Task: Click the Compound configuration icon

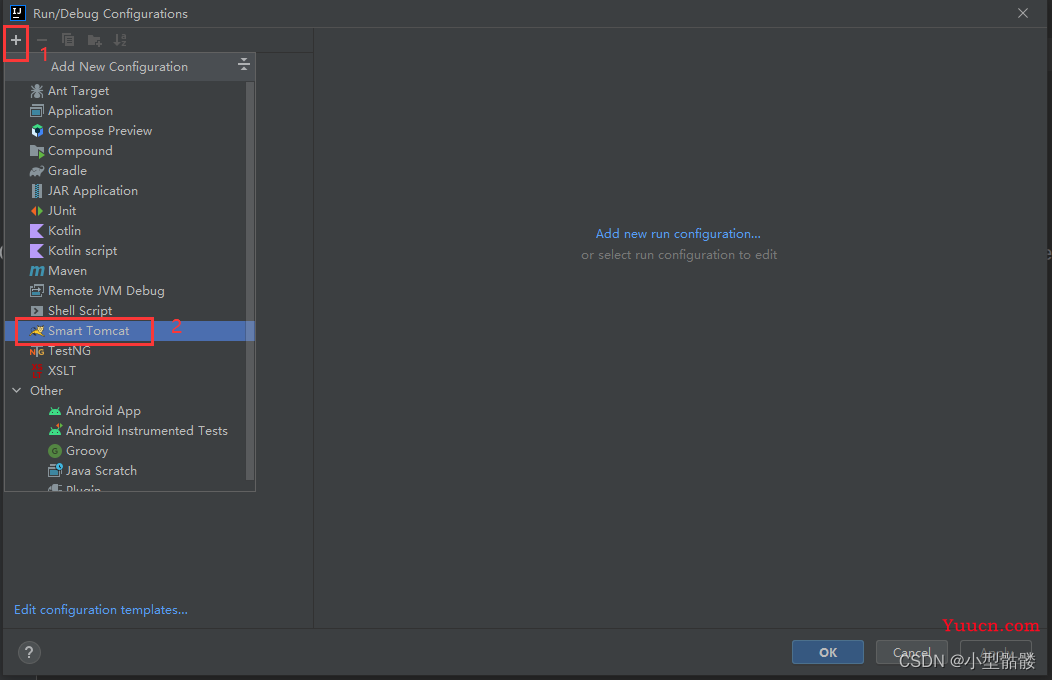Action: coord(37,151)
